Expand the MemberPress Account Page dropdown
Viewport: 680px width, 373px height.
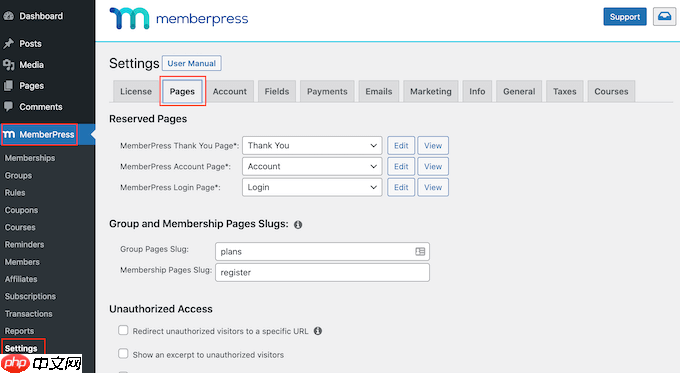(312, 167)
